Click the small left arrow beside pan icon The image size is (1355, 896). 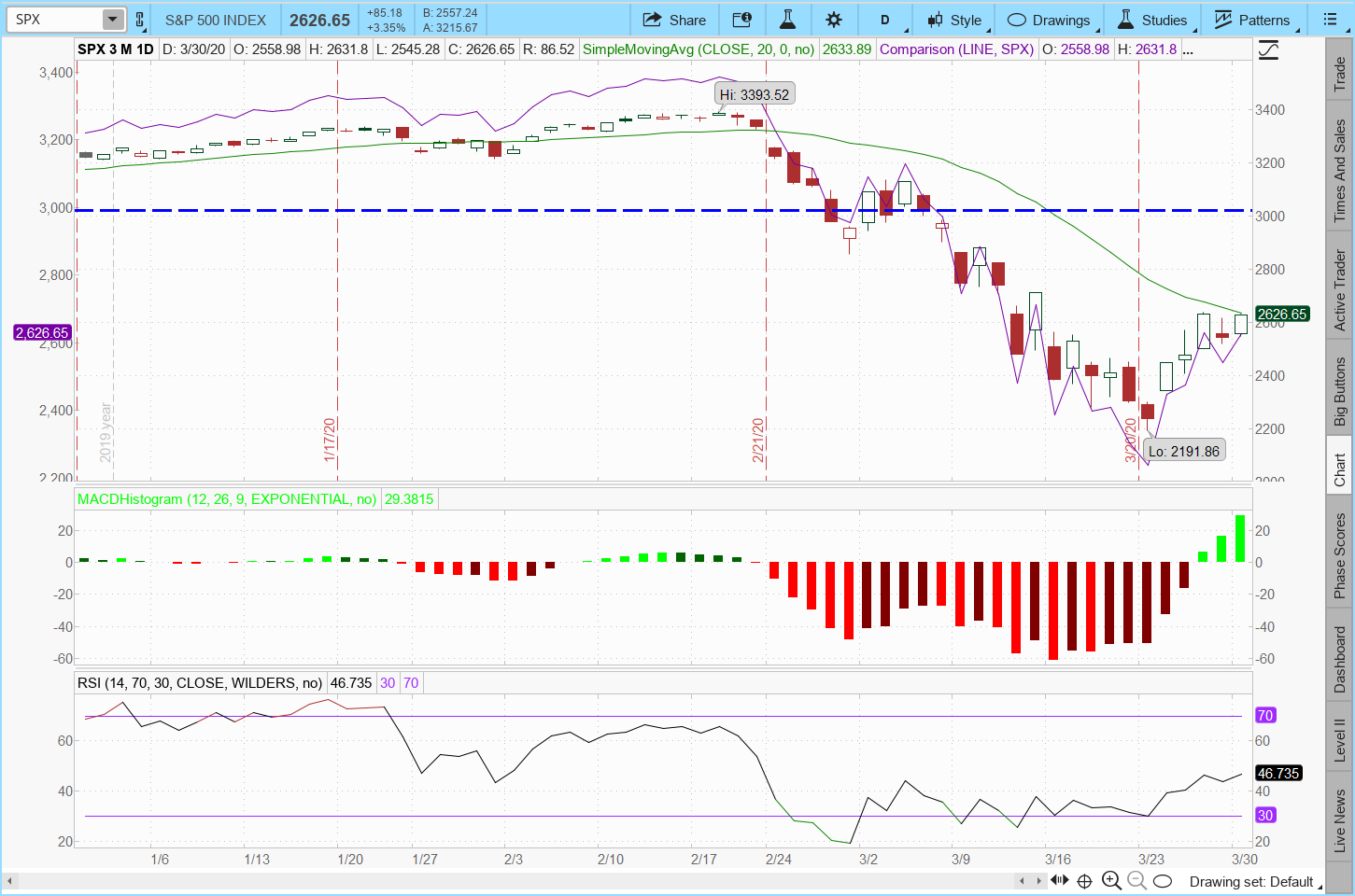(1023, 880)
